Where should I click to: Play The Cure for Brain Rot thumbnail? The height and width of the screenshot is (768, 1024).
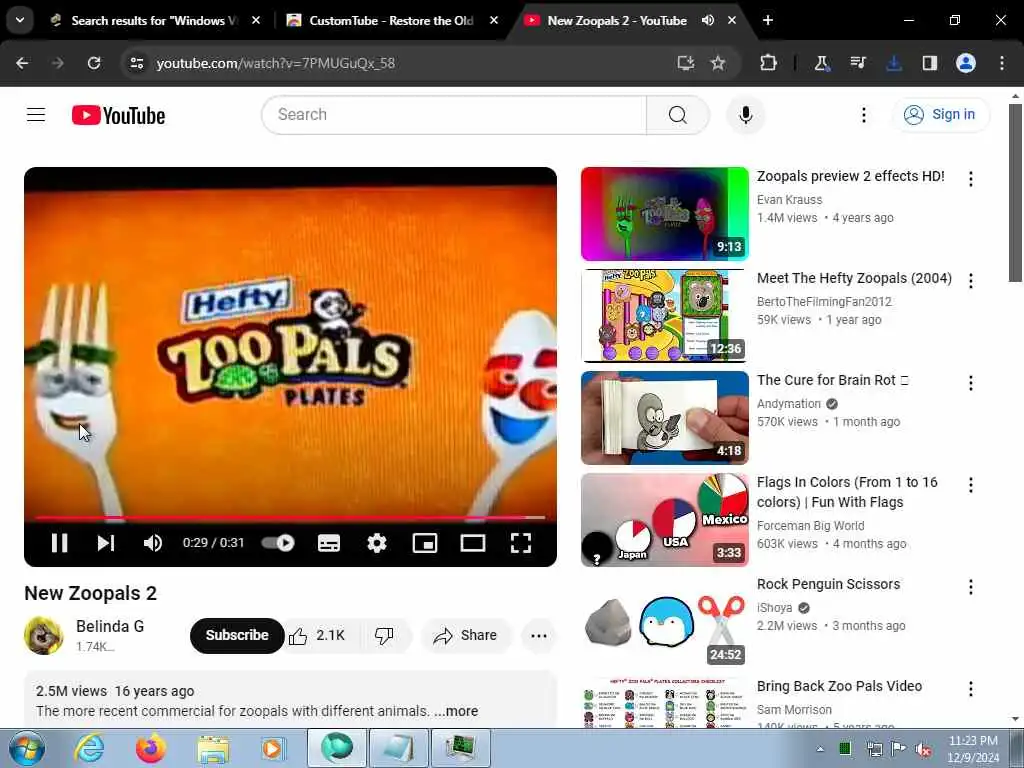664,418
